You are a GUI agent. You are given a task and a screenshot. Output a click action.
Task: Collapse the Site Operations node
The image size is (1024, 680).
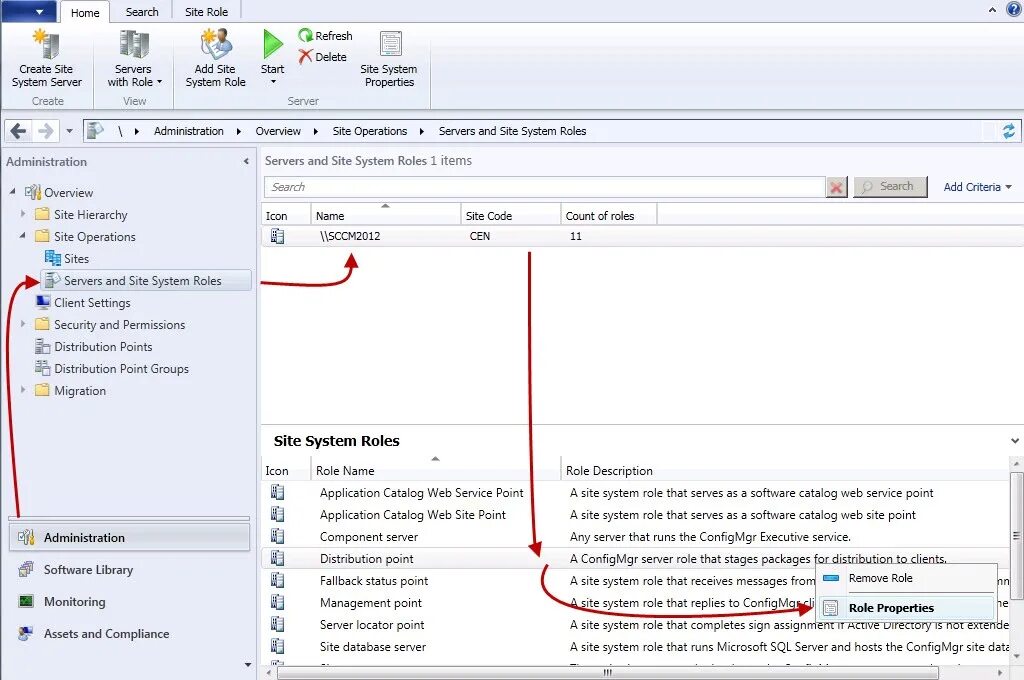[x=23, y=236]
